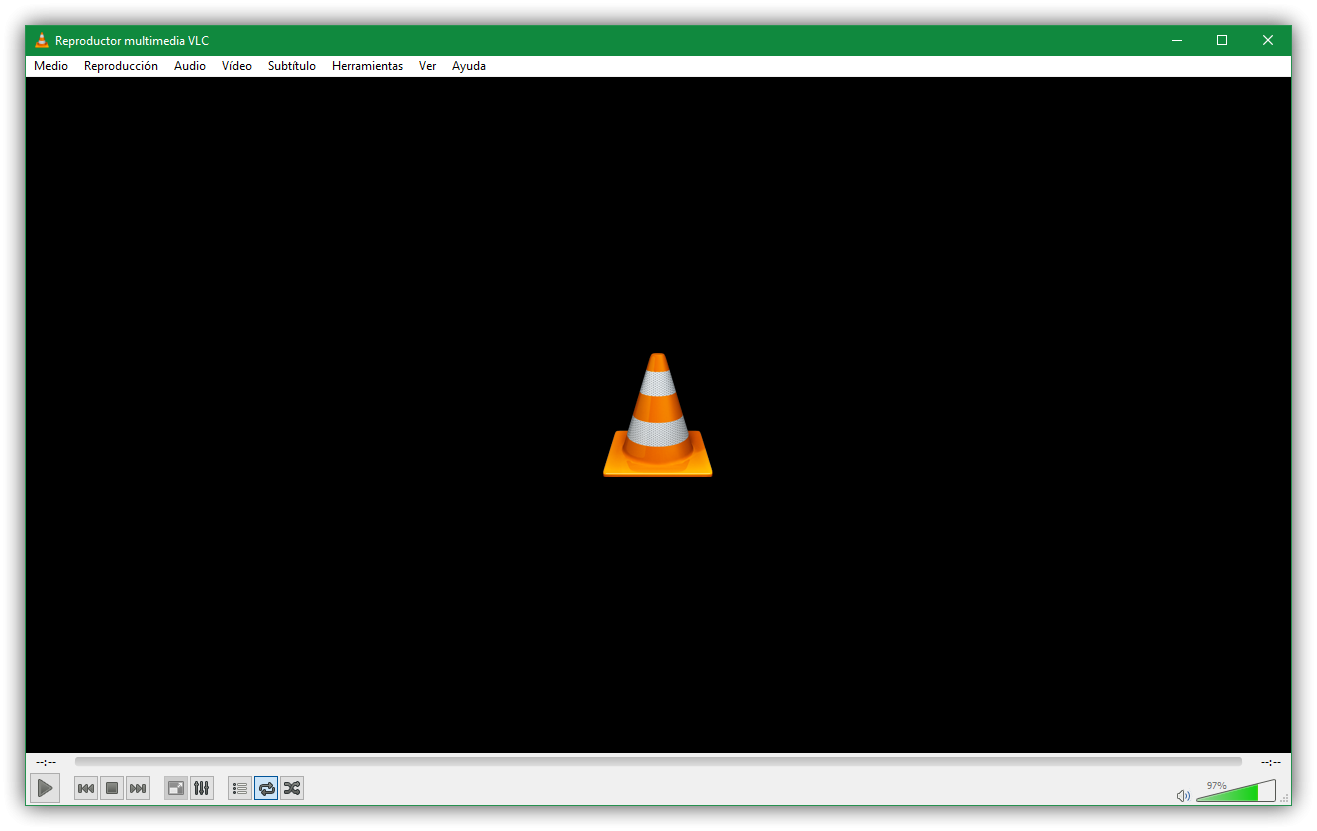The height and width of the screenshot is (831, 1317).
Task: Skip to the next media item
Action: 138,789
